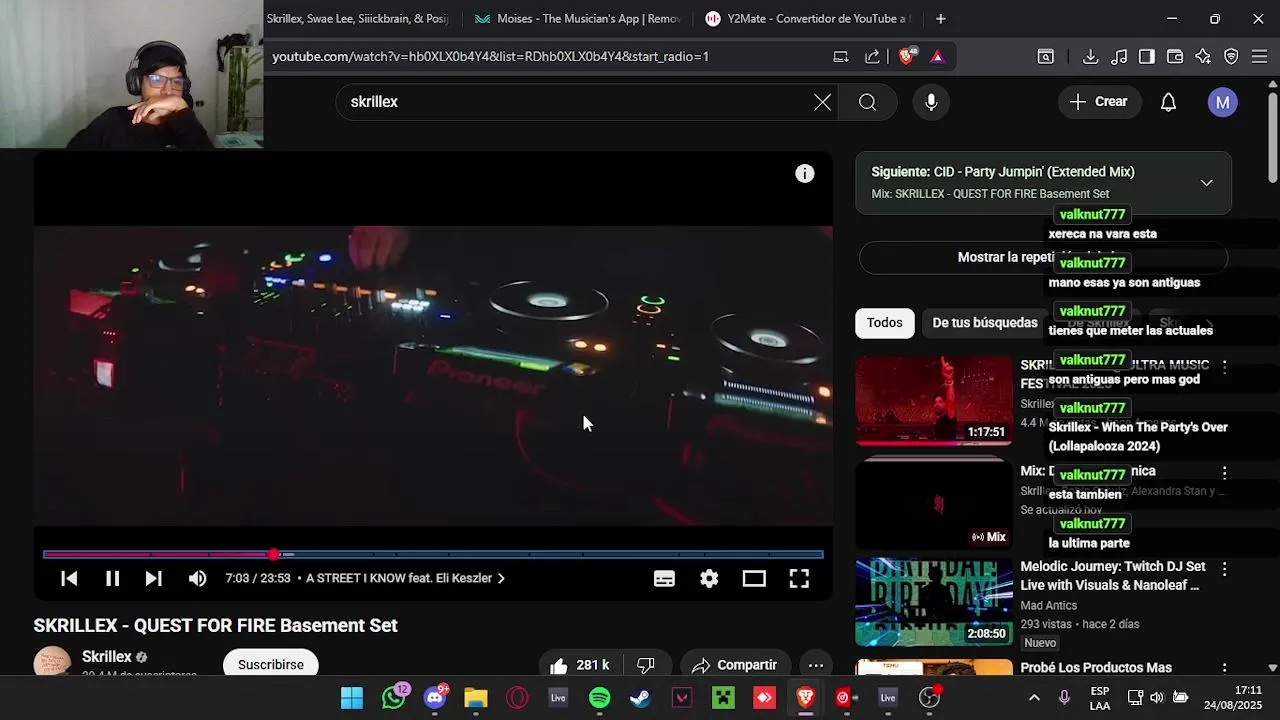
Task: Open tab search toolbar icon
Action: pos(1045,57)
